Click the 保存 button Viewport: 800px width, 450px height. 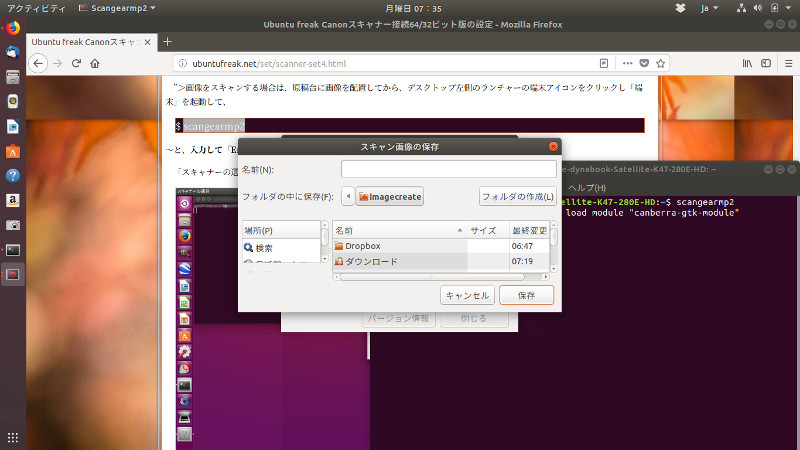527,295
